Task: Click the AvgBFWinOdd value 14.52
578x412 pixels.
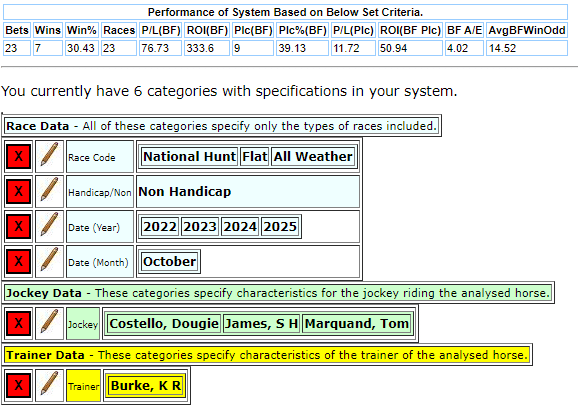Action: click(527, 48)
